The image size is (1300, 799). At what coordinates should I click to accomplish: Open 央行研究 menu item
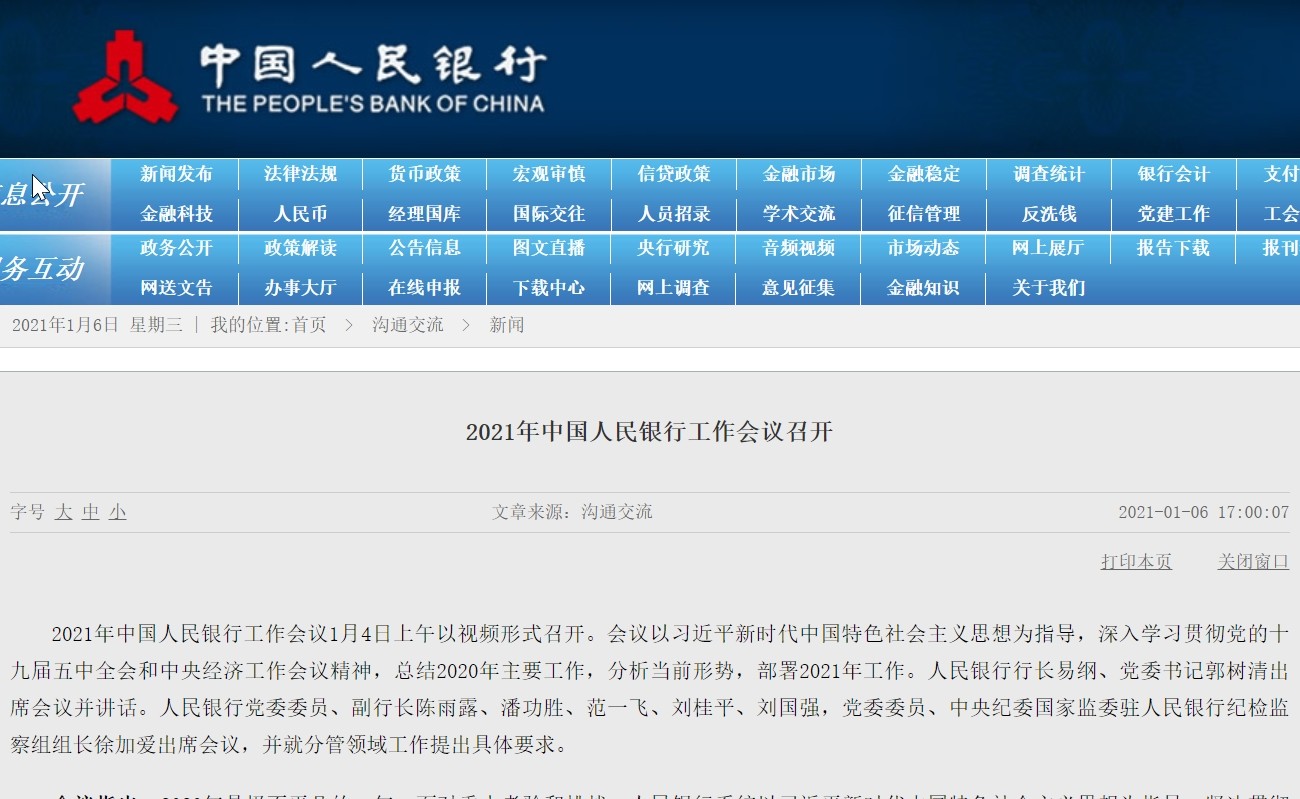pos(674,248)
